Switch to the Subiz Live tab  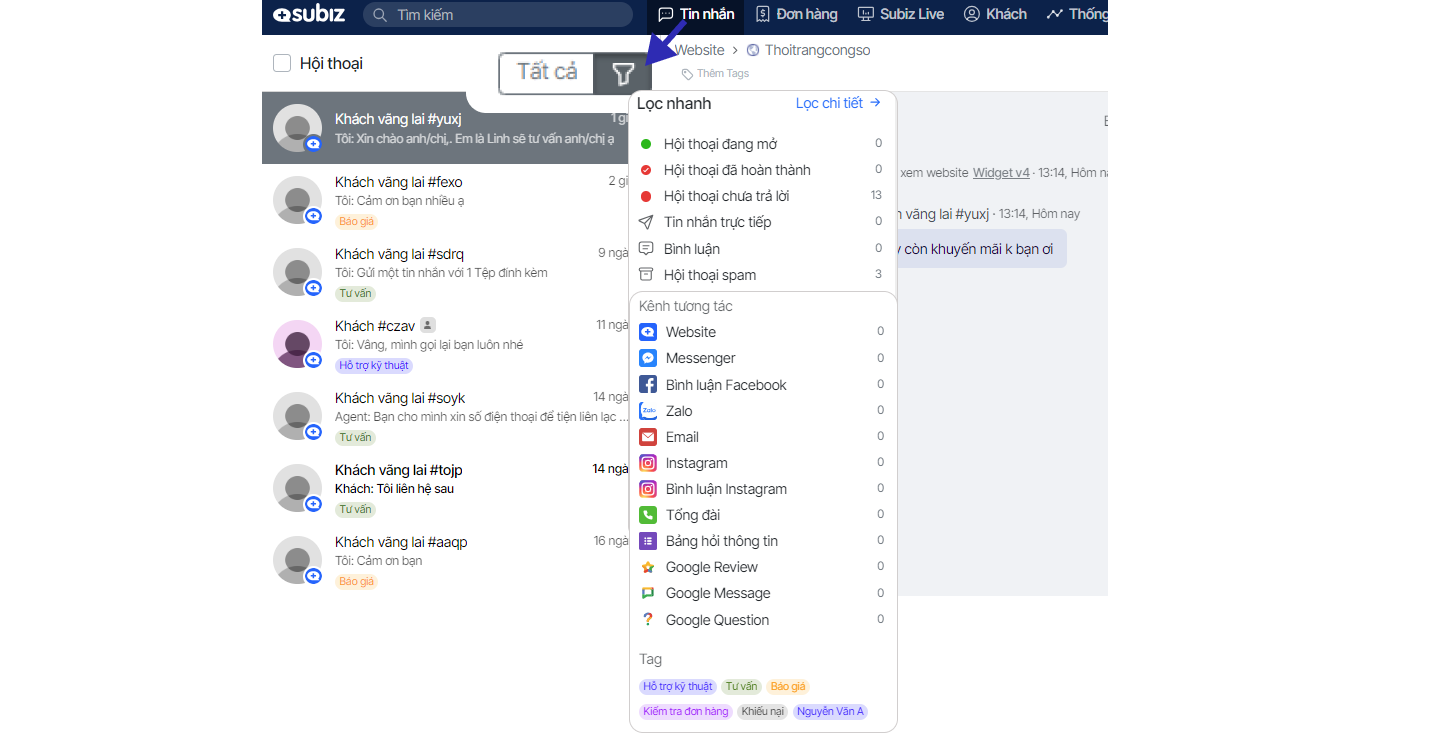click(901, 14)
